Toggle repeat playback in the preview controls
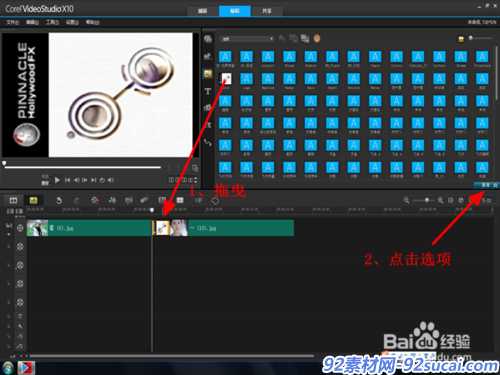This screenshot has height=375, width=500. (102, 180)
